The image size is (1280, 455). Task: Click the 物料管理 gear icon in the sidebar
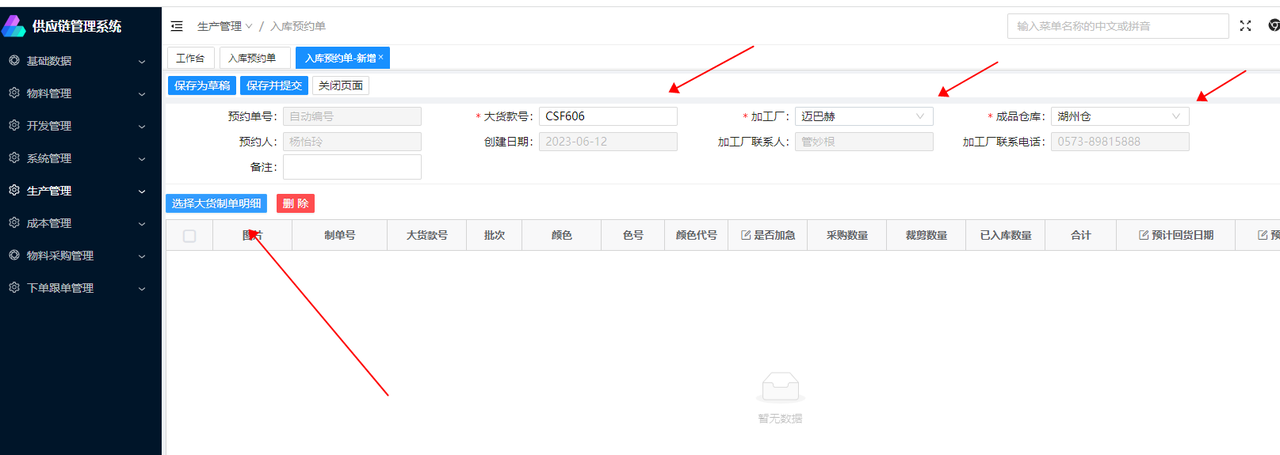(x=14, y=93)
